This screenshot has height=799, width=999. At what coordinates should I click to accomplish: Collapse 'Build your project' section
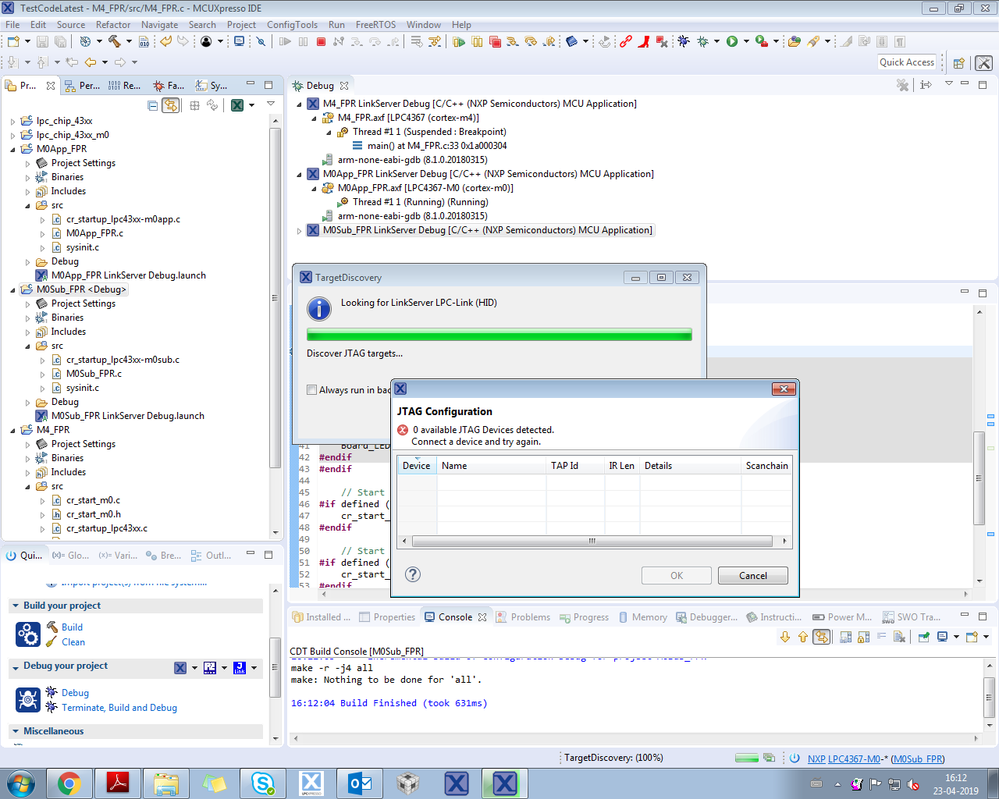[15, 606]
